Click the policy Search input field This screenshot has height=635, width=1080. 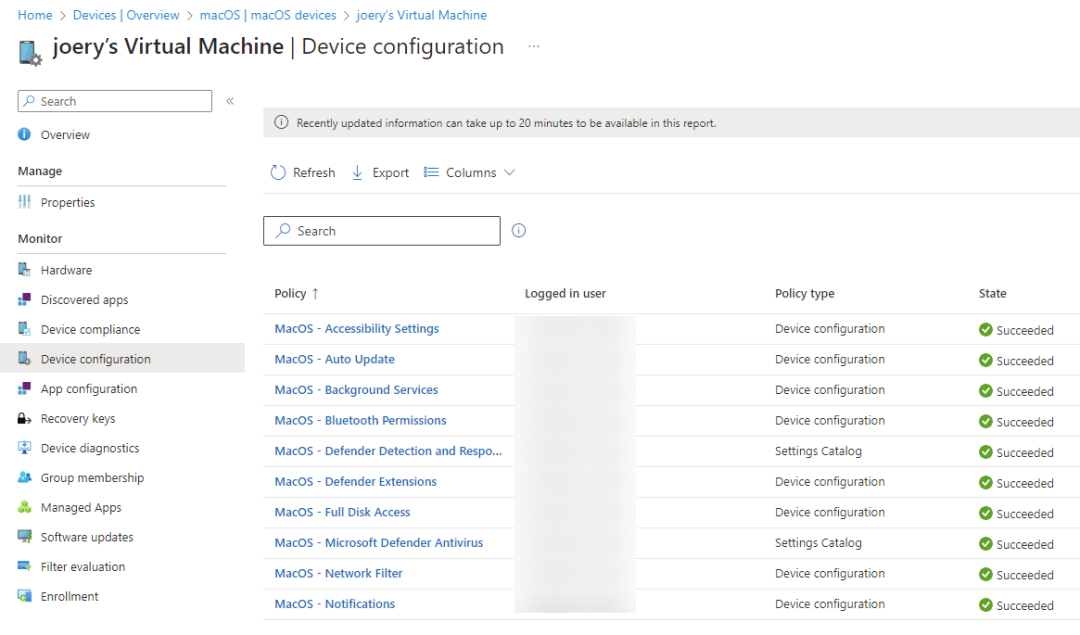tap(382, 231)
